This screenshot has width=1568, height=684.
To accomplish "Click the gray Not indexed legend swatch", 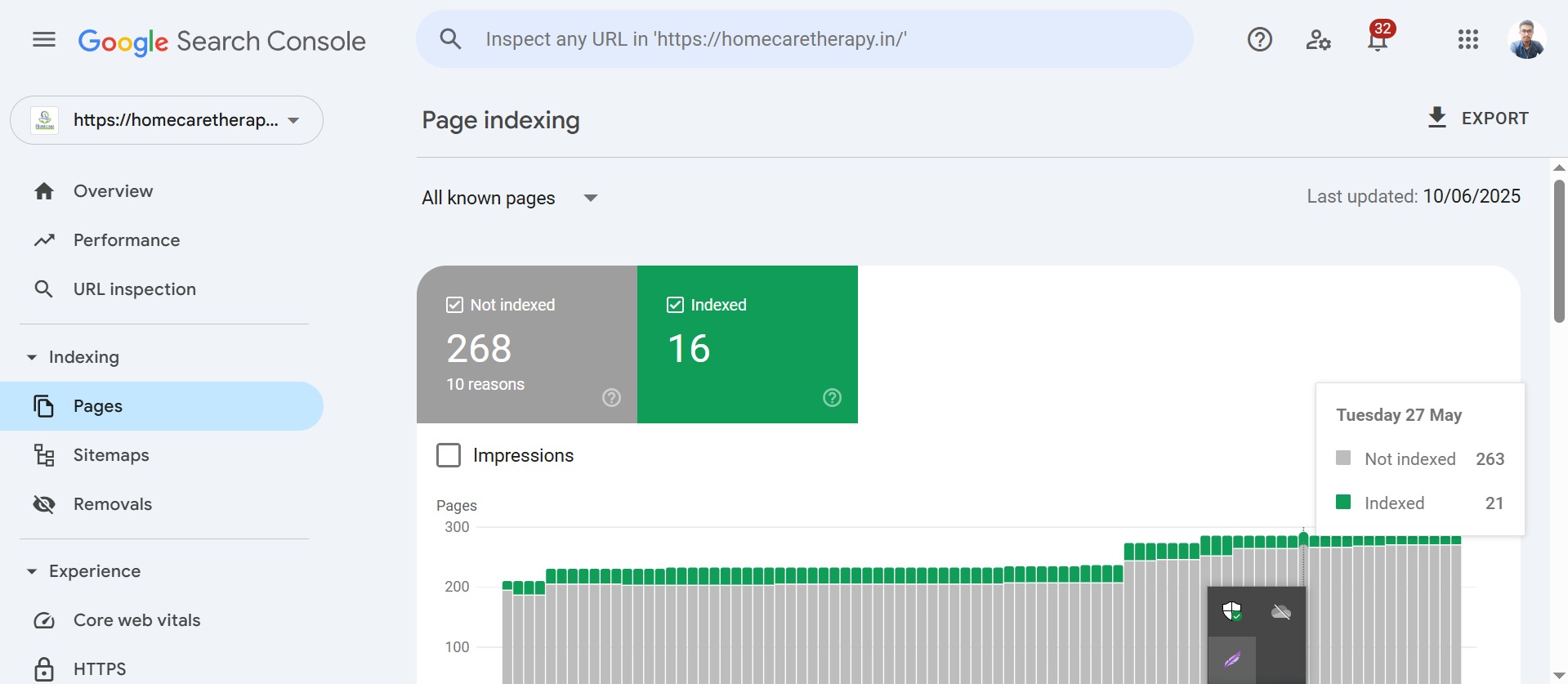I will coord(1343,458).
